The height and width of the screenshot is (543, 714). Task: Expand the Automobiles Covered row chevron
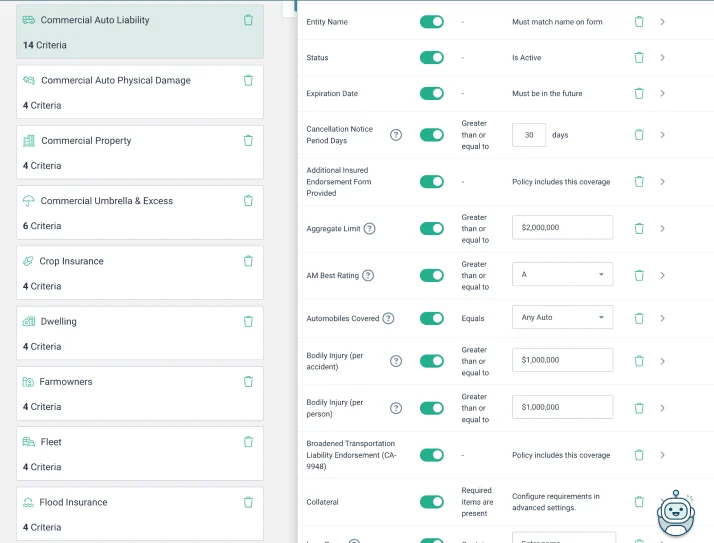click(x=663, y=318)
